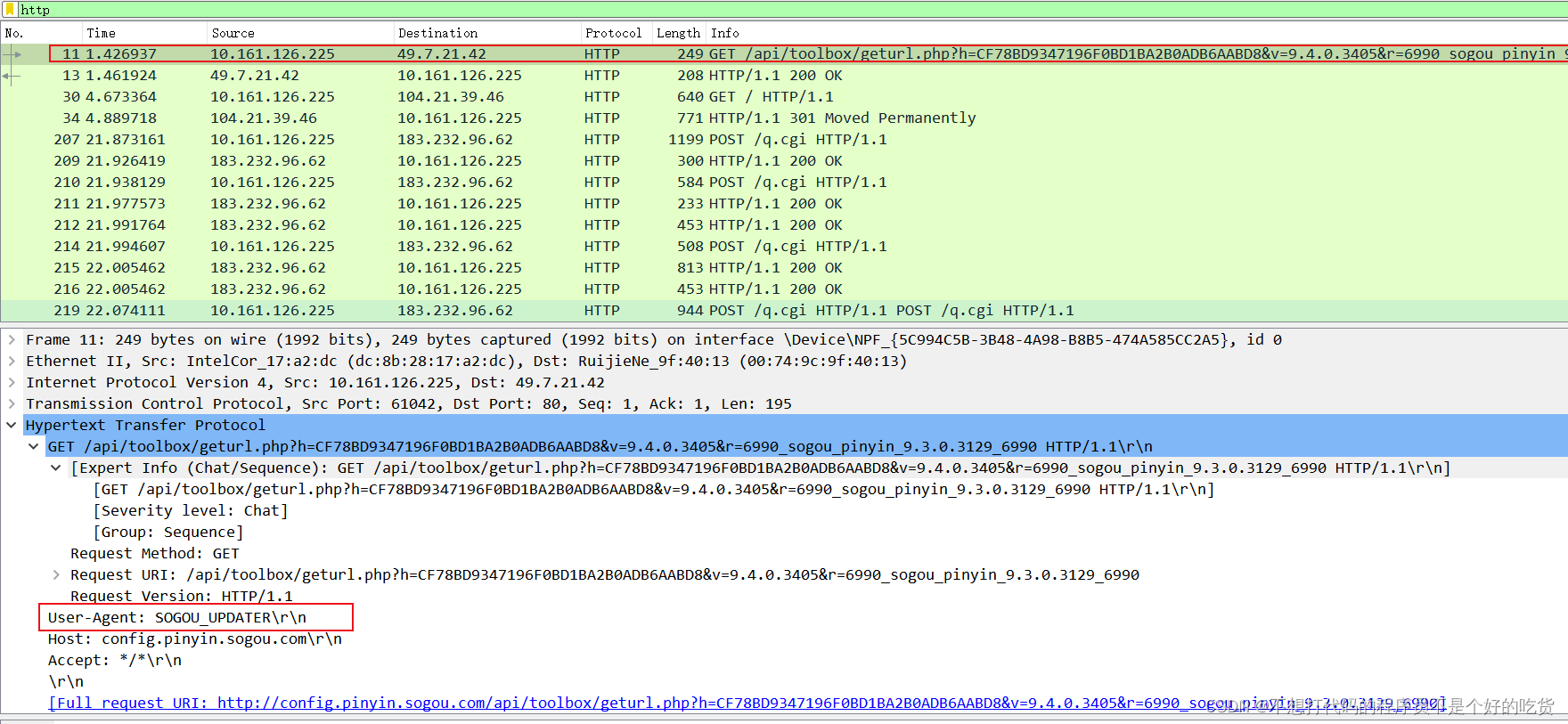Sort packets by the No. column
1568x724 pixels.
(x=41, y=33)
